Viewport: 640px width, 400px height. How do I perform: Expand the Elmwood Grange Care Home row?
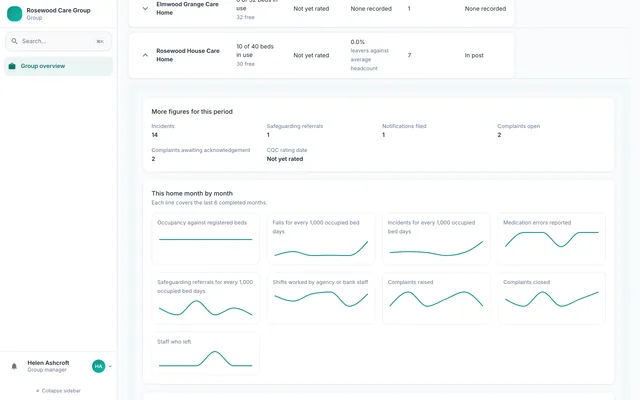coord(145,9)
